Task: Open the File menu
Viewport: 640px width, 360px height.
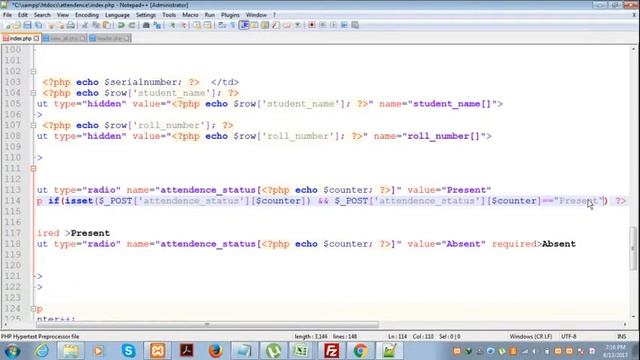Action: click(7, 15)
